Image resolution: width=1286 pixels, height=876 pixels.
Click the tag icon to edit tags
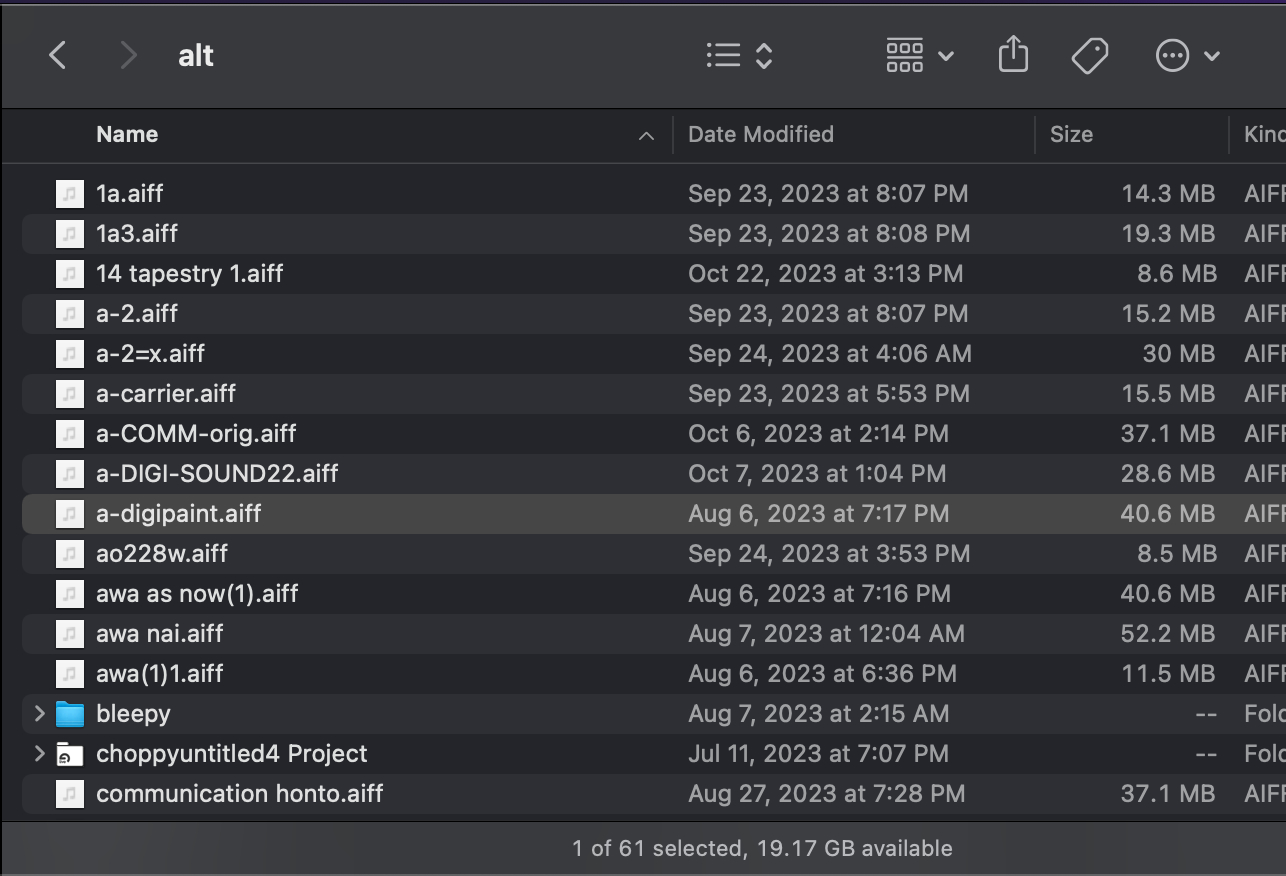coord(1089,56)
